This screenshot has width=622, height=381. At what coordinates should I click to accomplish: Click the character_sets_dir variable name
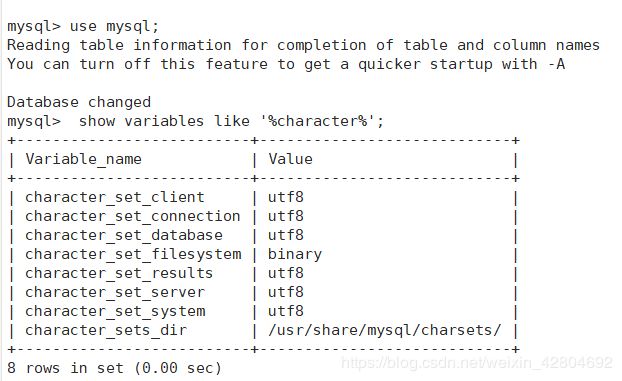106,331
